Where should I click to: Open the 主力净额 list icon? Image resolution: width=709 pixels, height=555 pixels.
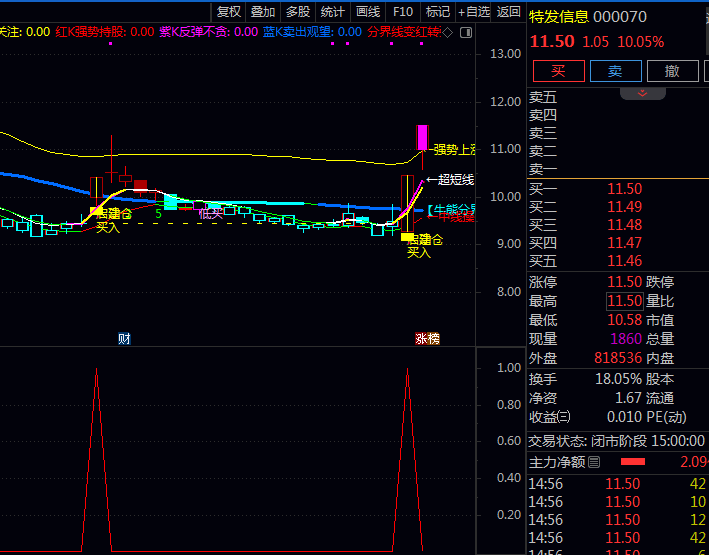(x=595, y=462)
